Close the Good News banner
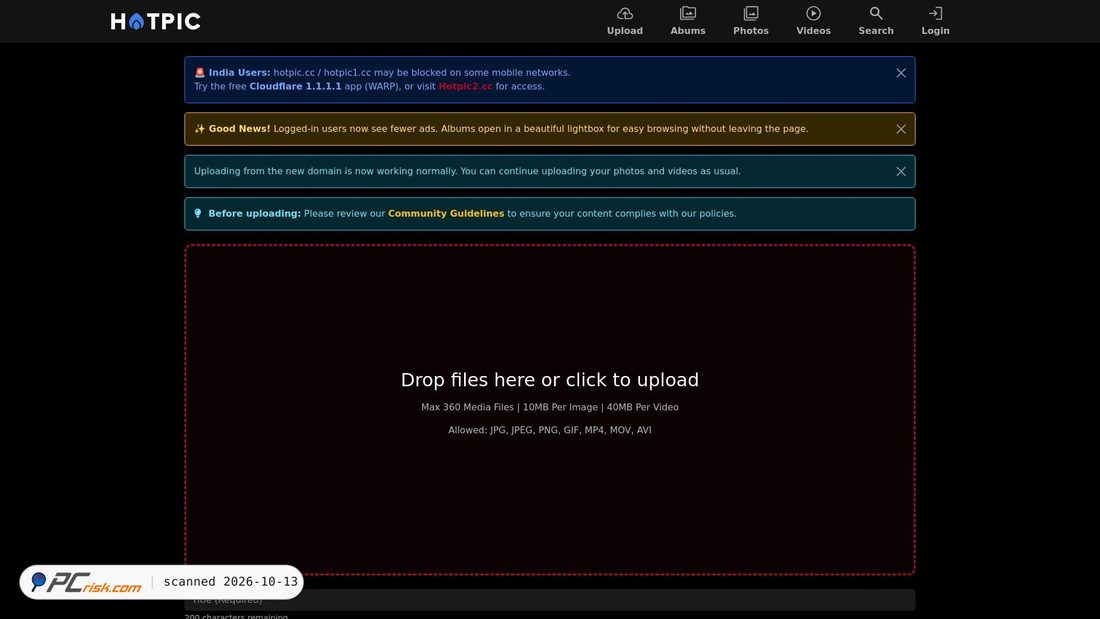Viewport: 1100px width, 619px height. tap(901, 129)
